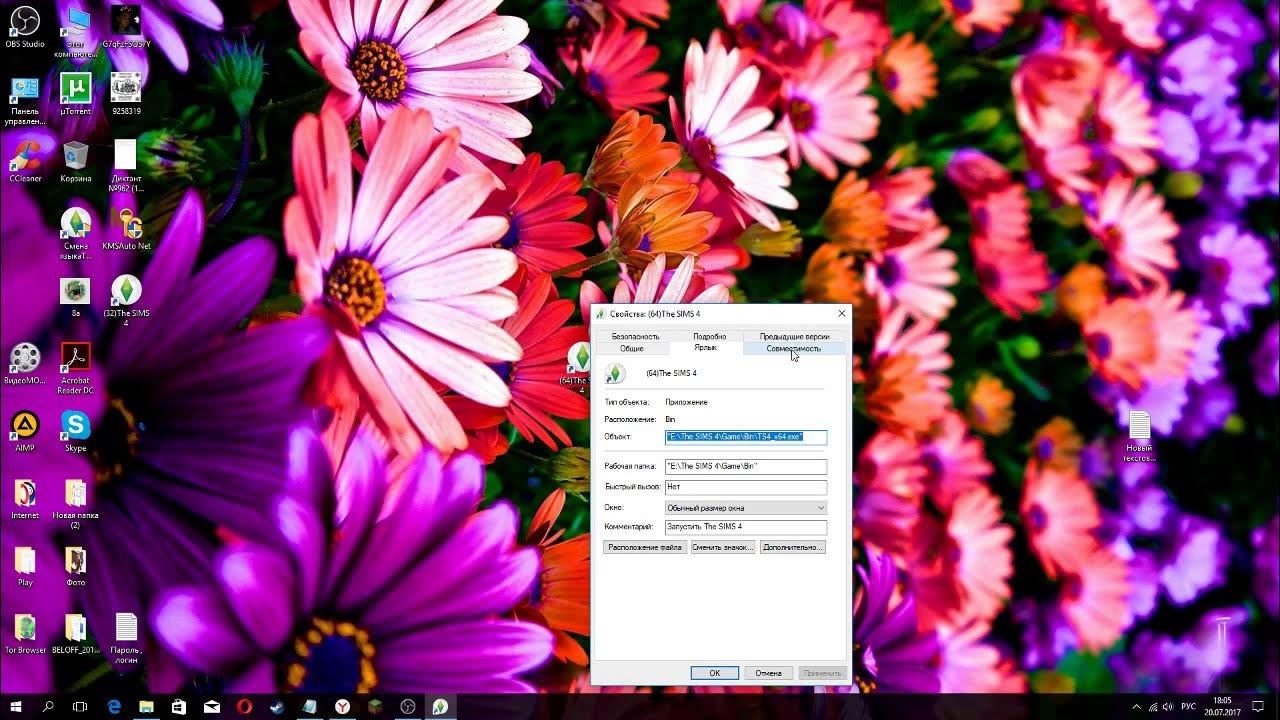The image size is (1280, 720).
Task: Select the 8a desktop icon
Action: [x=76, y=296]
